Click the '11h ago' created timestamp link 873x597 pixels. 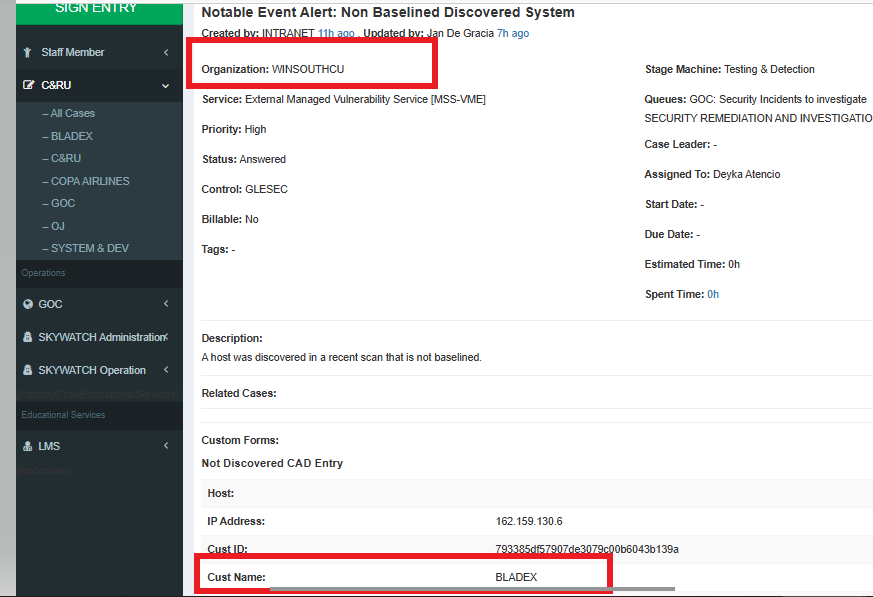336,33
